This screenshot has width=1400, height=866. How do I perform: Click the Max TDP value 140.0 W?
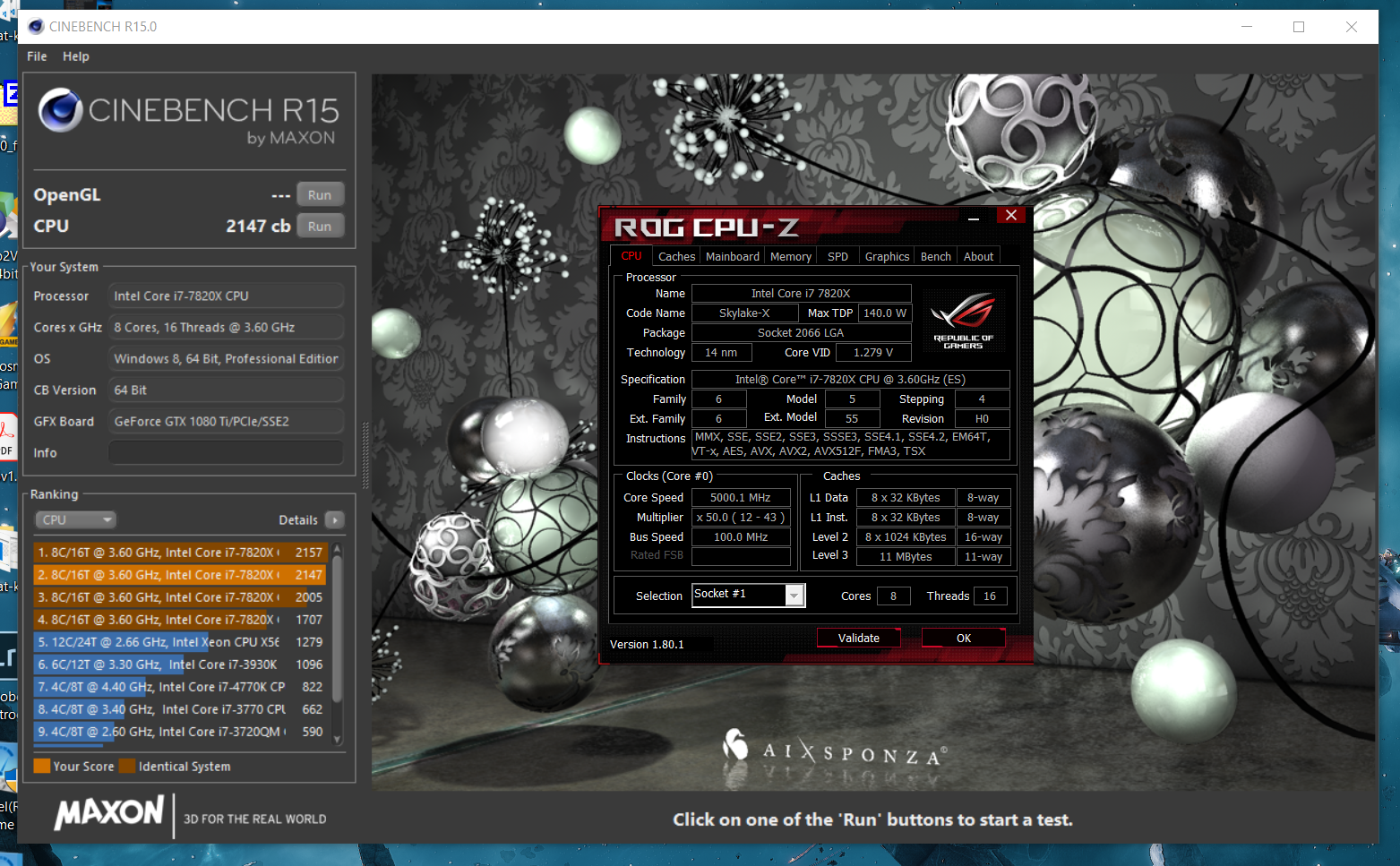tap(885, 313)
